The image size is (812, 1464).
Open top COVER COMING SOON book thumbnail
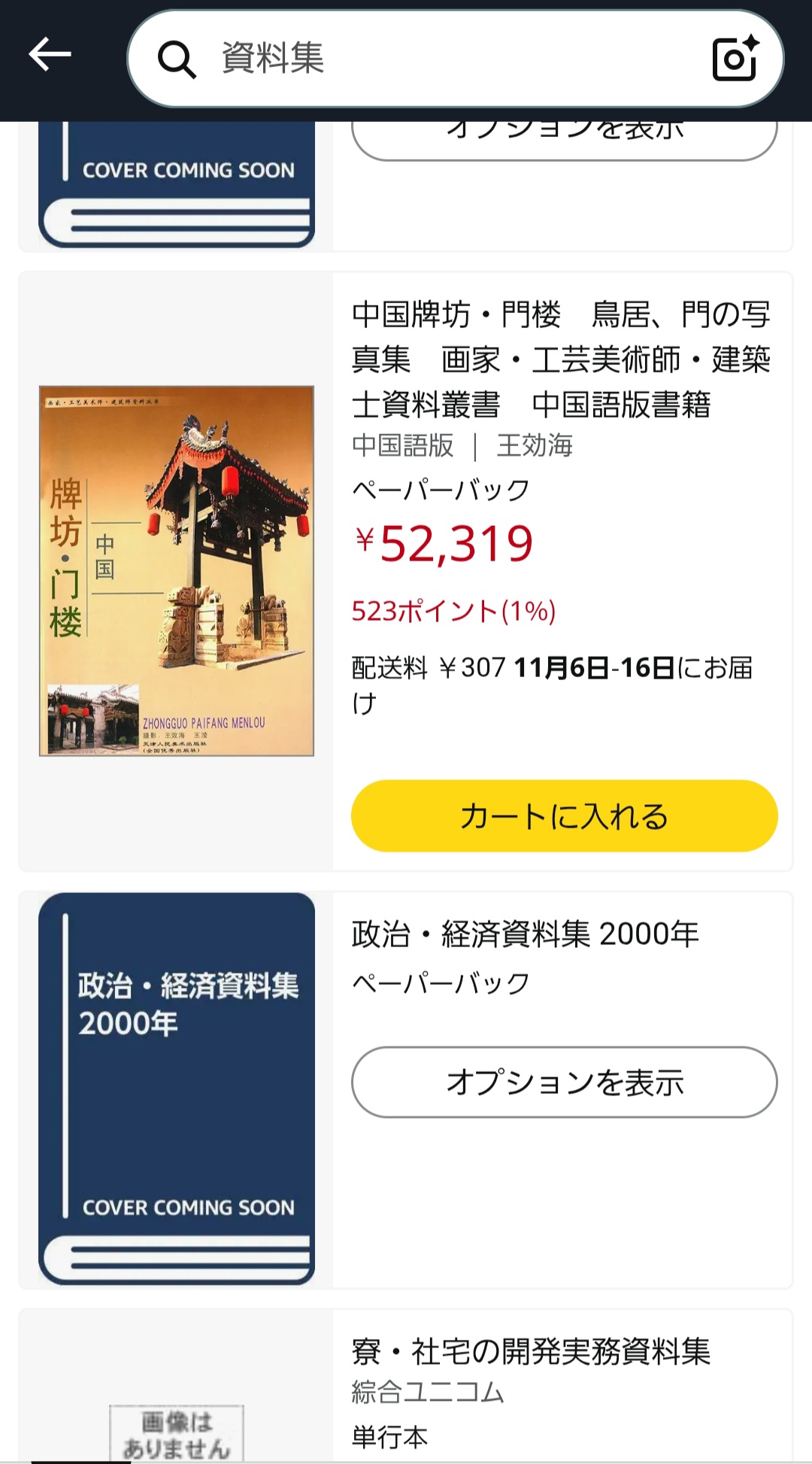pyautogui.click(x=177, y=184)
